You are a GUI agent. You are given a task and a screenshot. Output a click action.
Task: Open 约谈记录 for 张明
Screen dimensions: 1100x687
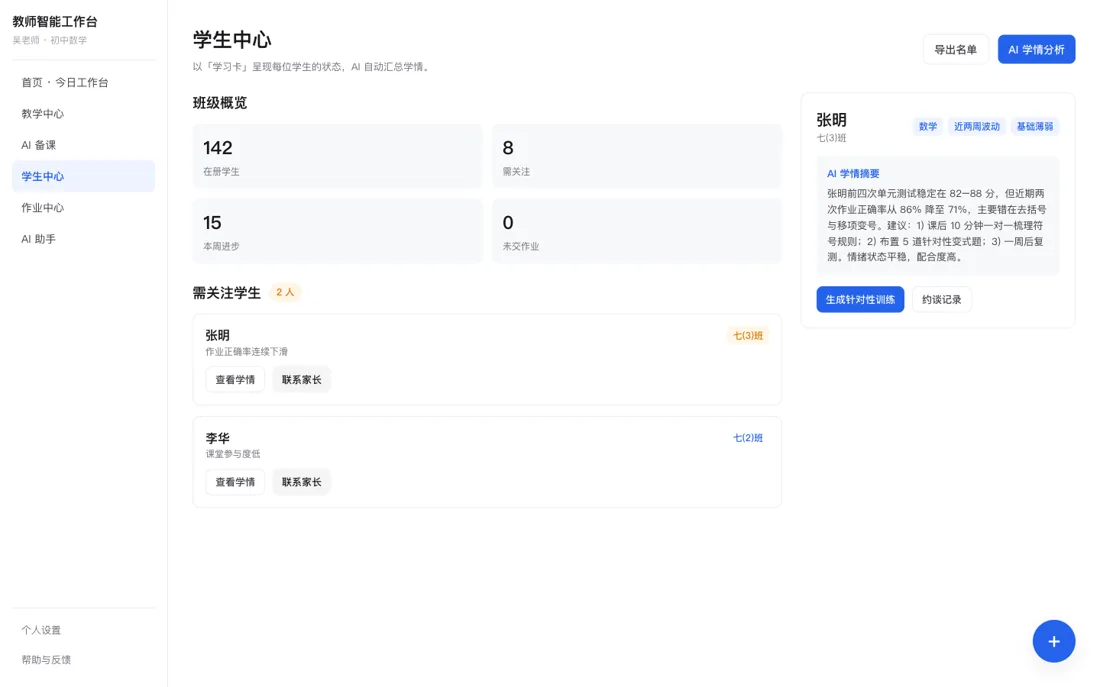(941, 300)
